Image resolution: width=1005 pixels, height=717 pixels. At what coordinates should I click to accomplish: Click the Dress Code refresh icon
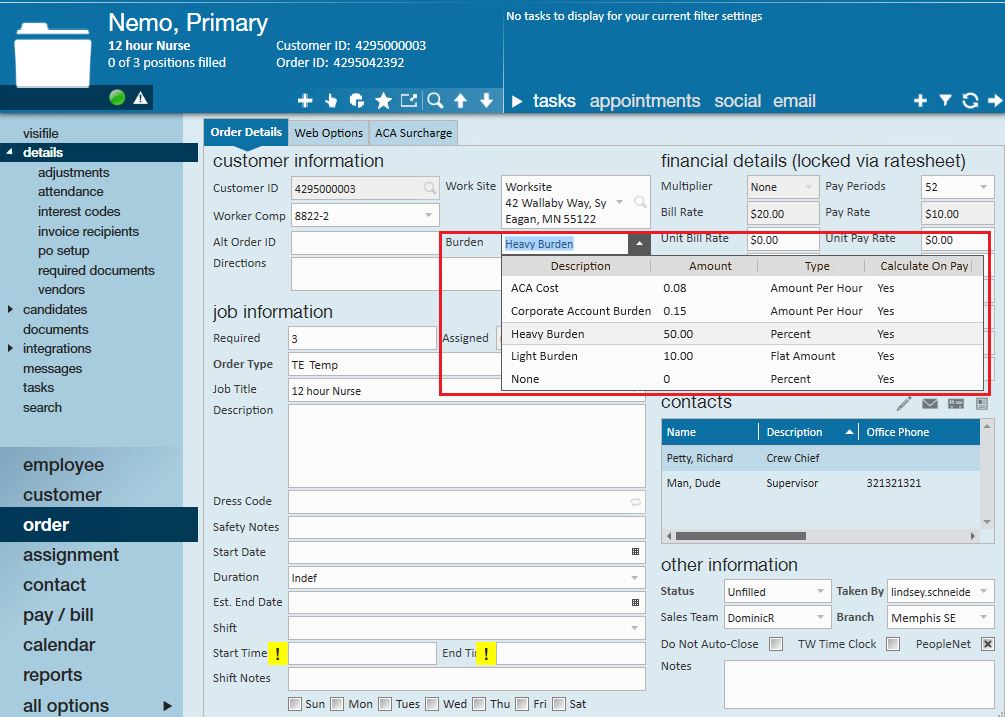point(635,502)
